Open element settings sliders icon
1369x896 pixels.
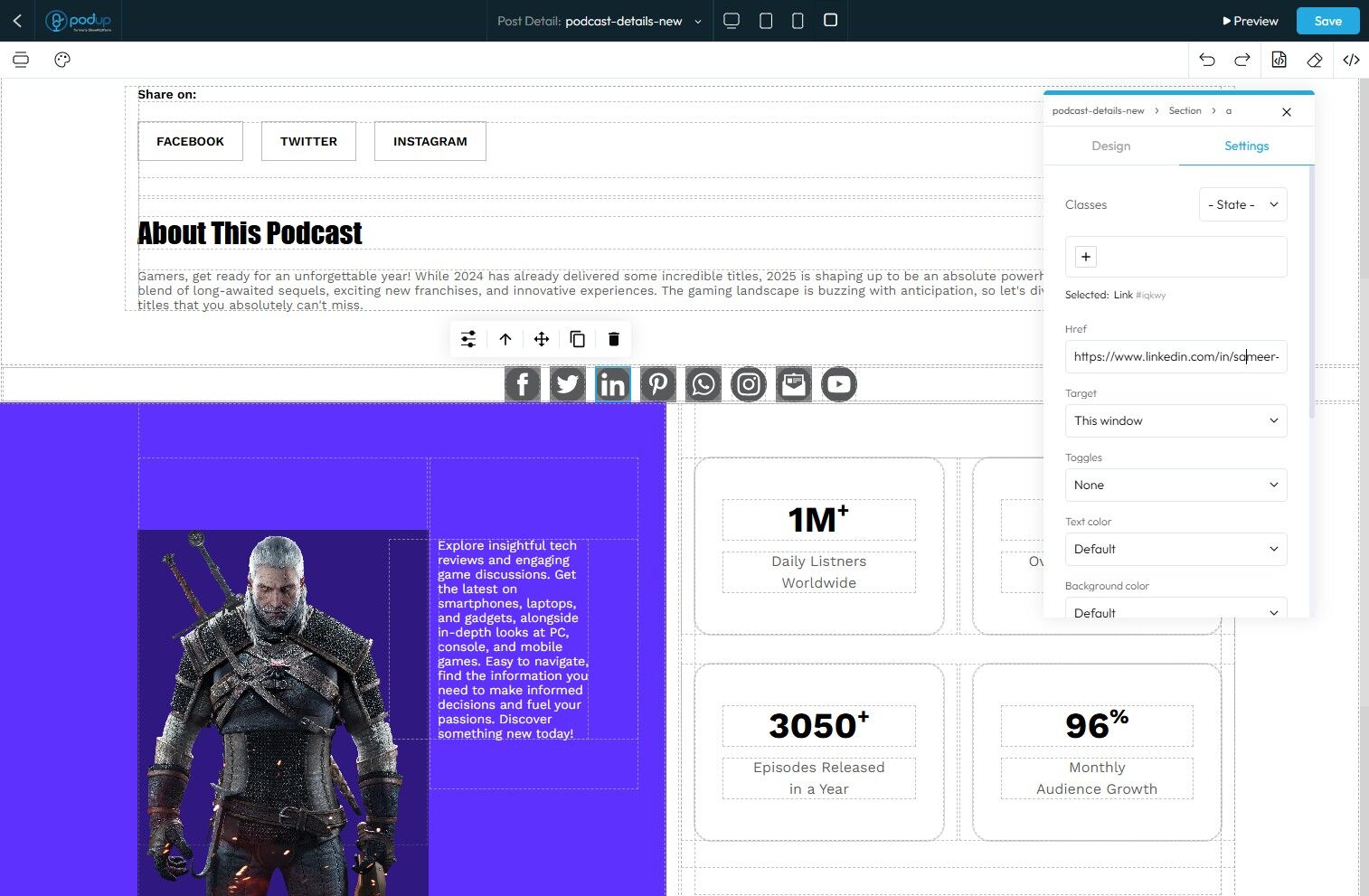pos(468,339)
